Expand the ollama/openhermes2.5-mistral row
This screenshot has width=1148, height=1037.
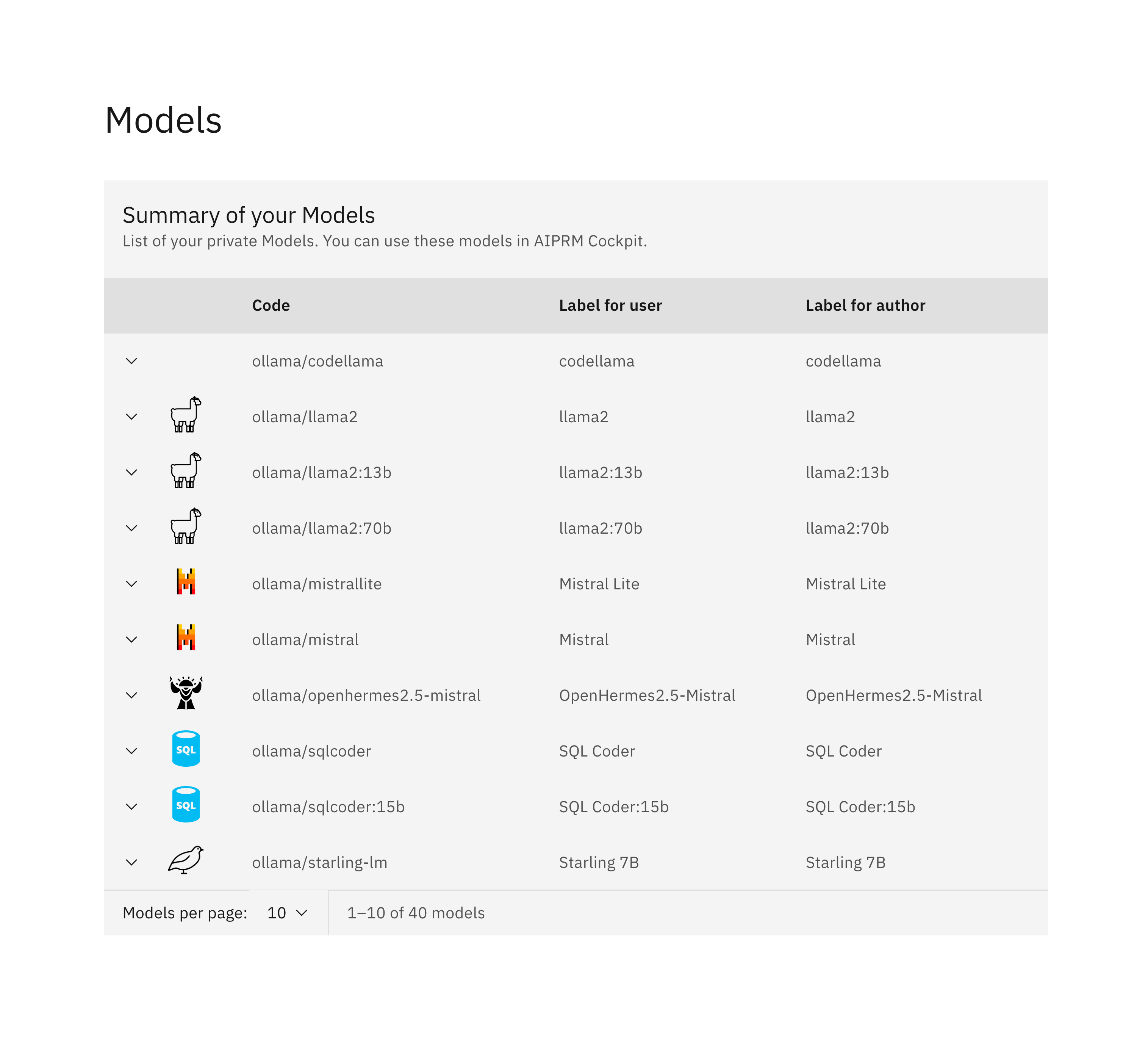(131, 696)
